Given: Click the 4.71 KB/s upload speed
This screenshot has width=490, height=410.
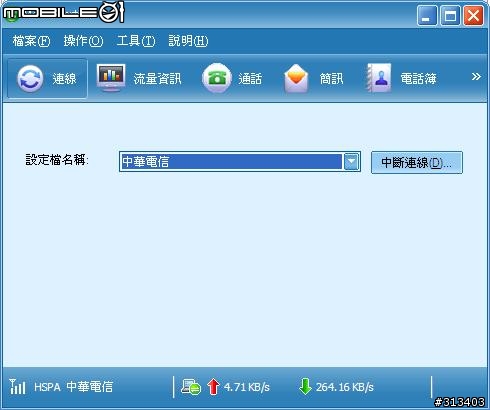Looking at the screenshot, I should (247, 387).
